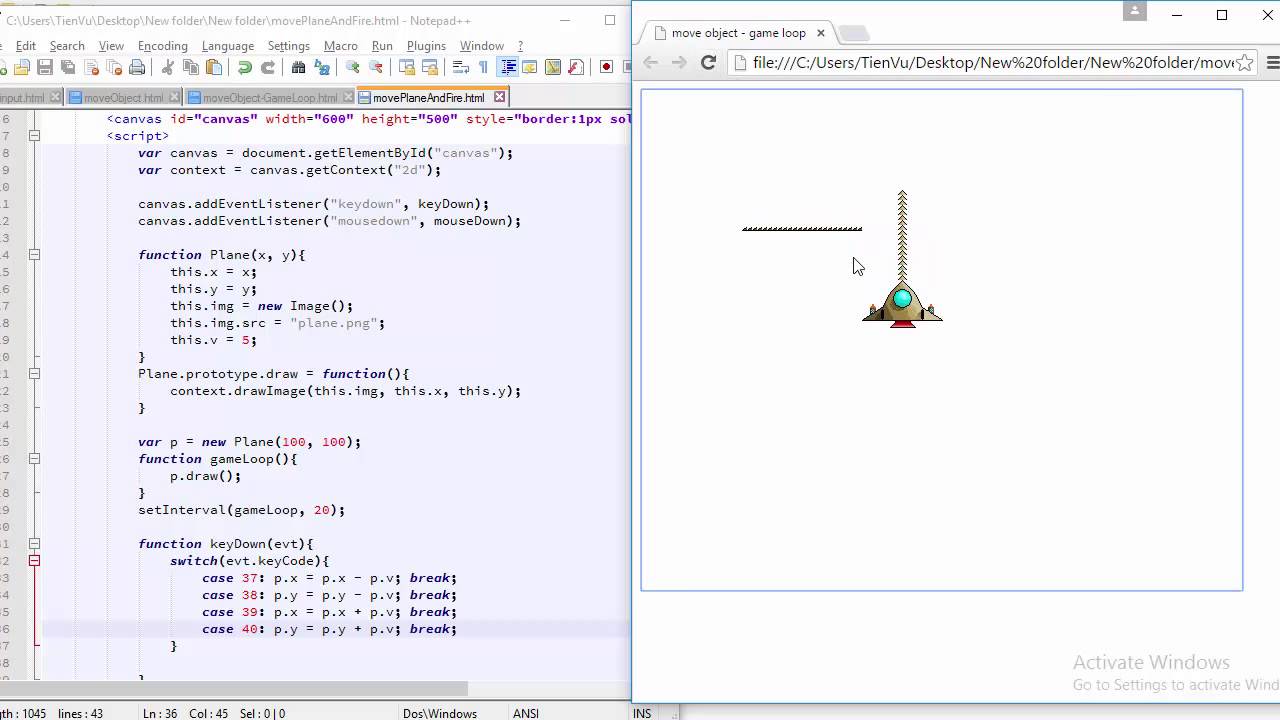Open the Document Map panel icon
The image size is (1280, 720).
553,67
